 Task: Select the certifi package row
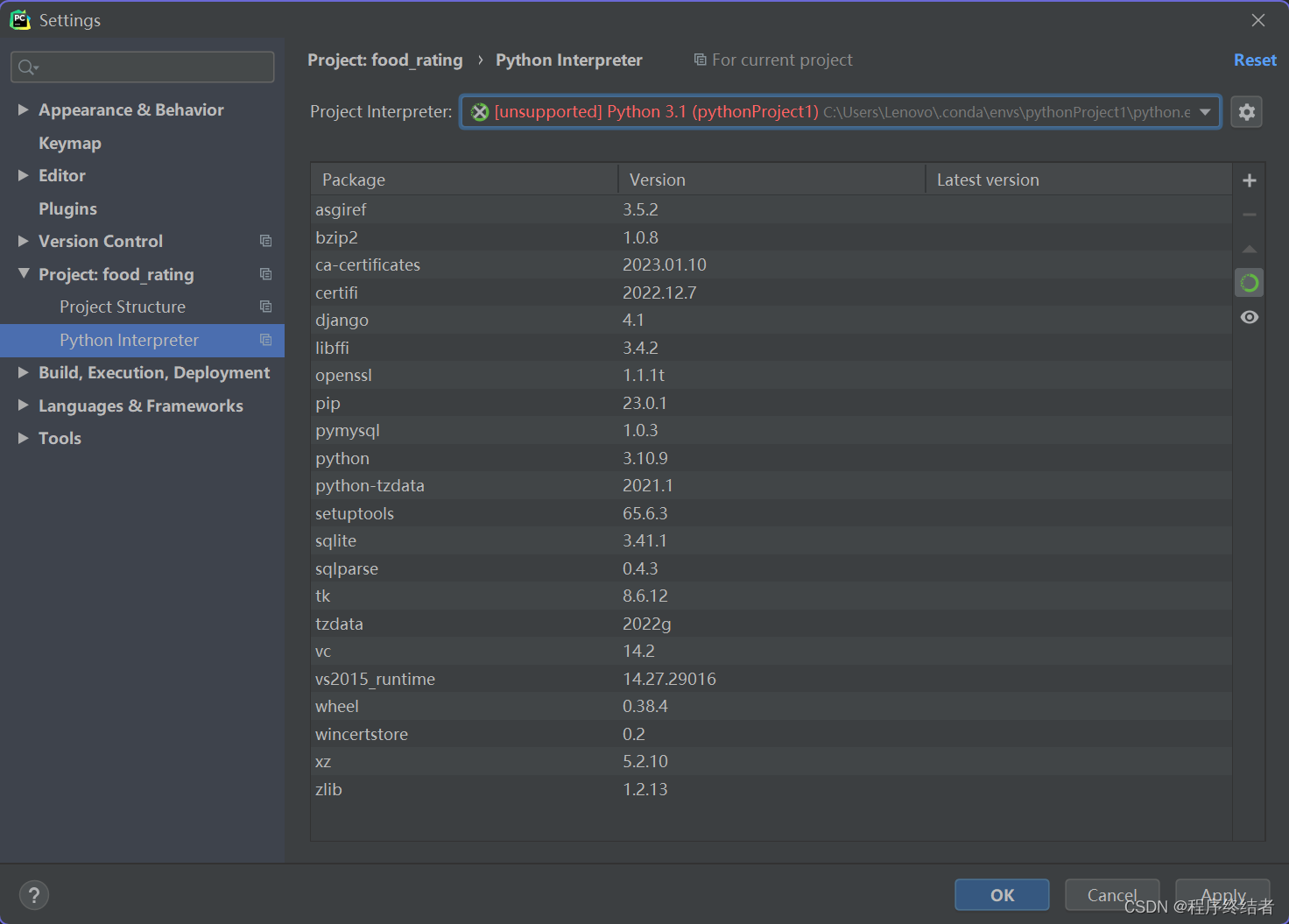pos(771,293)
